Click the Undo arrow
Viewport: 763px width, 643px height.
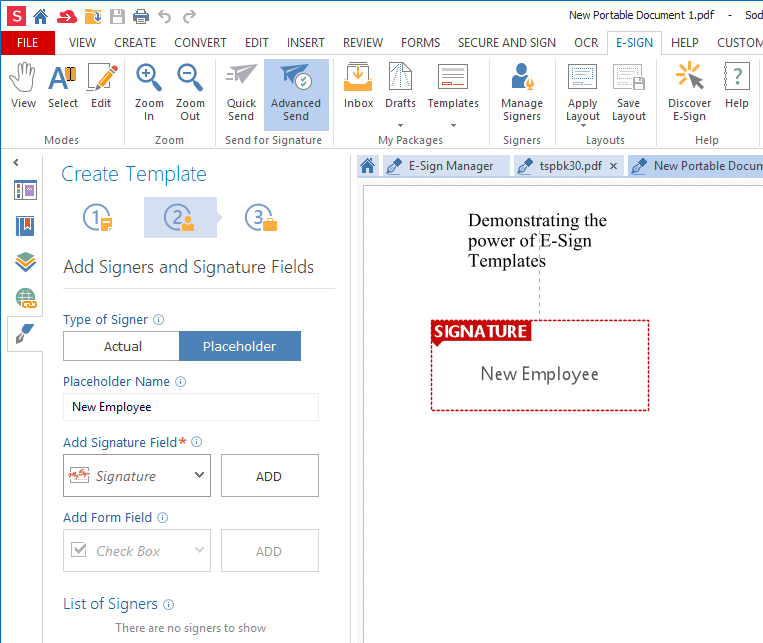click(165, 17)
